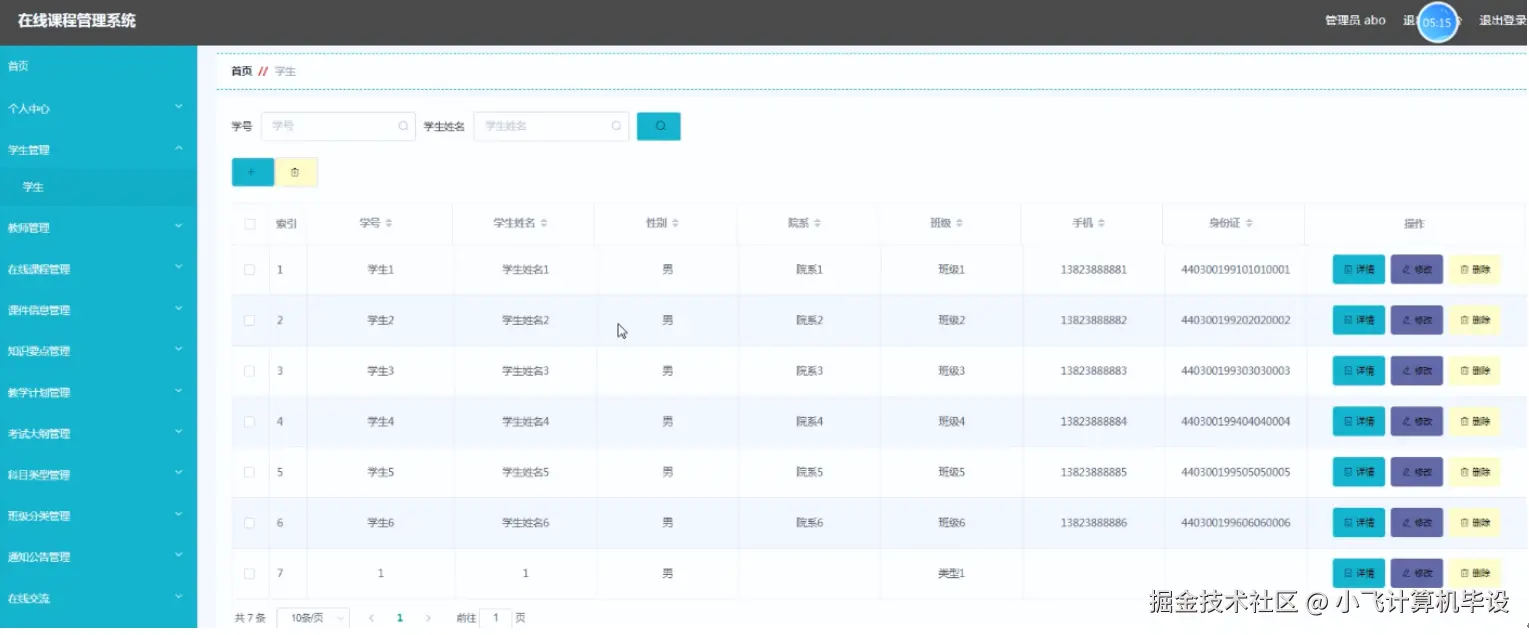Open the 10条/页 page size dropdown
This screenshot has height=635, width=1529.
[313, 618]
